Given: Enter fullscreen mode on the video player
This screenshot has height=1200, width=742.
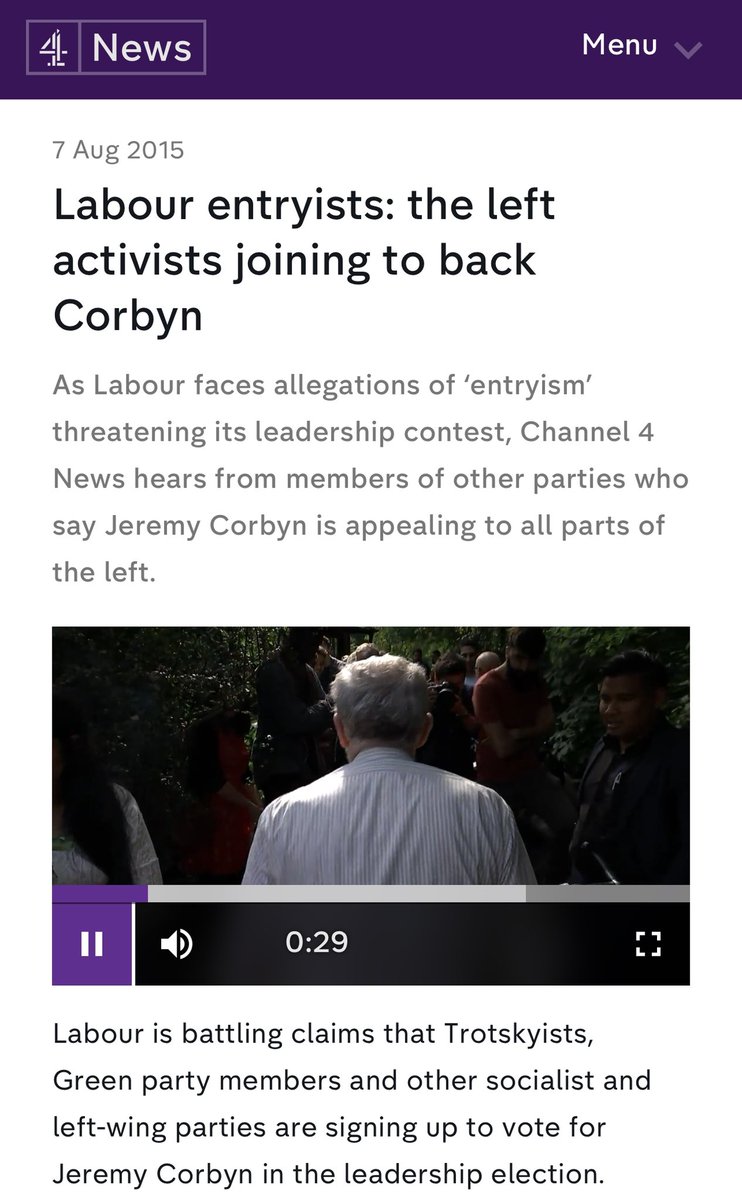Looking at the screenshot, I should (x=649, y=943).
